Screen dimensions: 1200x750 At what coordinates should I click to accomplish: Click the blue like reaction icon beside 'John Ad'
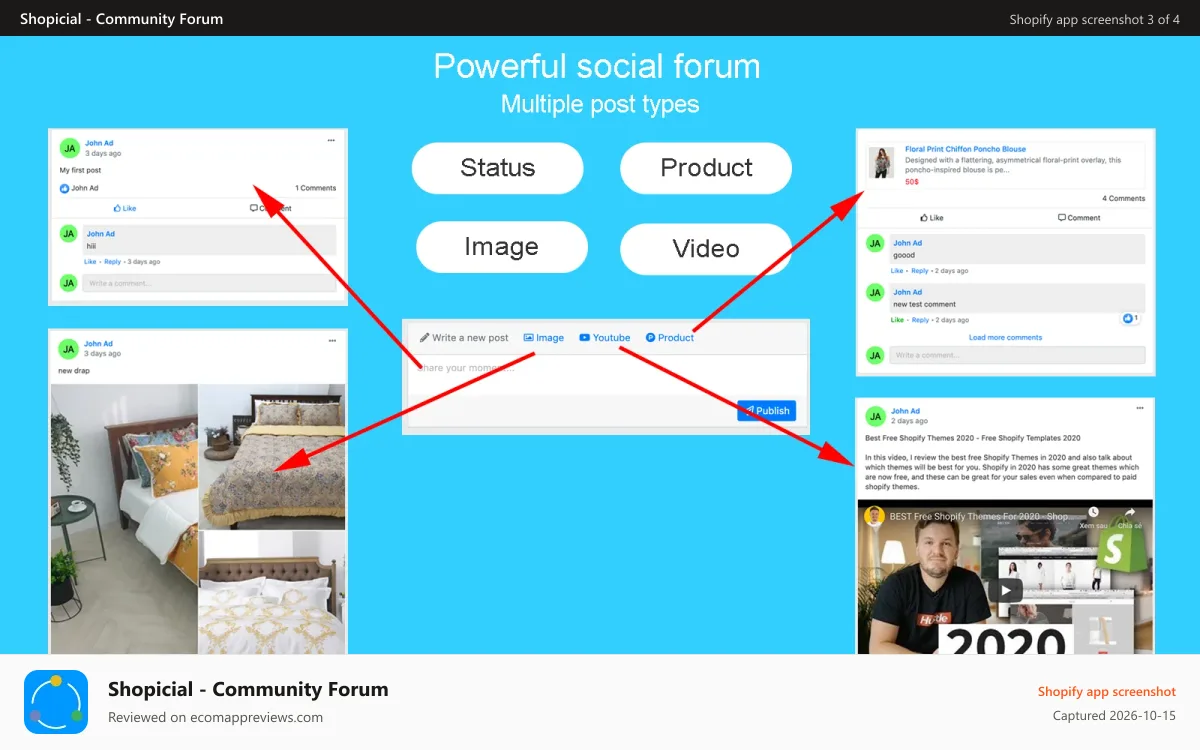point(65,188)
